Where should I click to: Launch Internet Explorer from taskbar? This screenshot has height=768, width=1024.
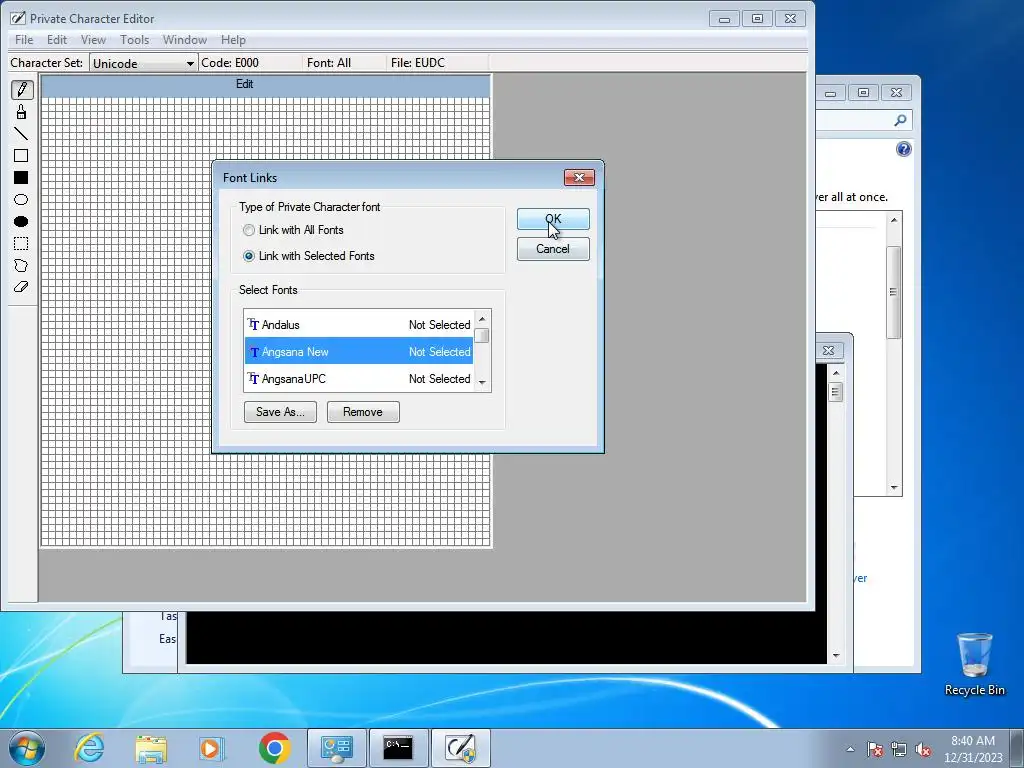(x=89, y=748)
